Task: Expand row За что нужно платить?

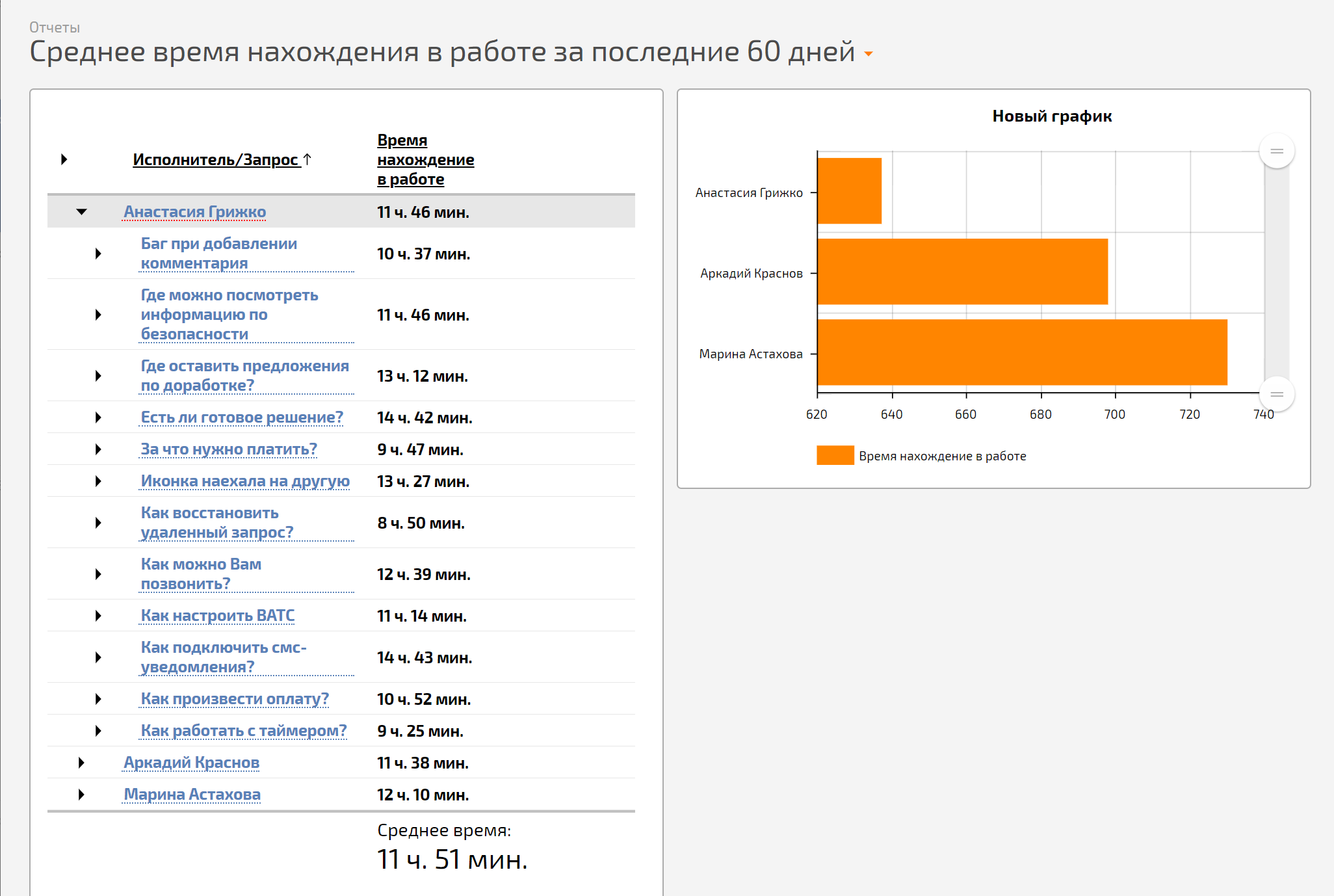Action: click(98, 449)
